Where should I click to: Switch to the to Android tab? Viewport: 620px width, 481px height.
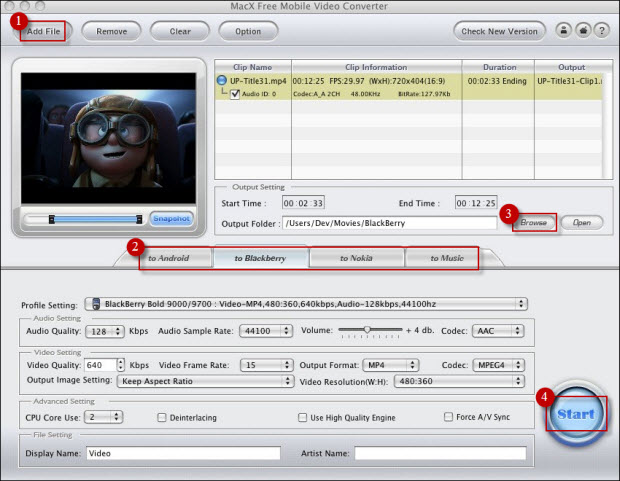[x=168, y=258]
